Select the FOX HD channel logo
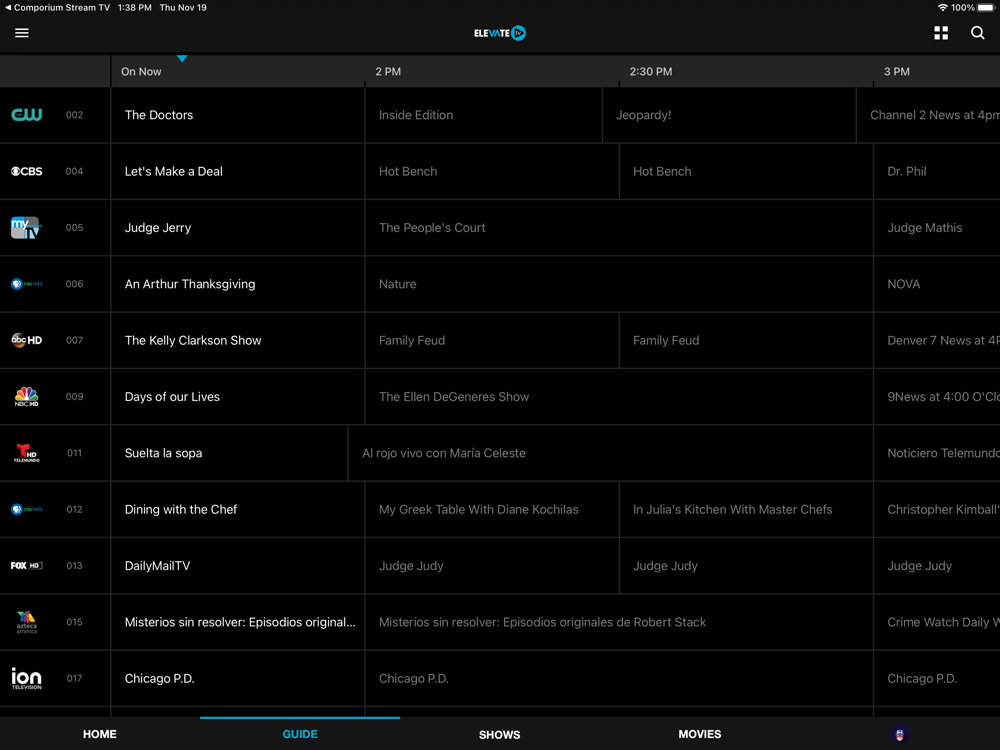Viewport: 1000px width, 750px height. [27, 566]
